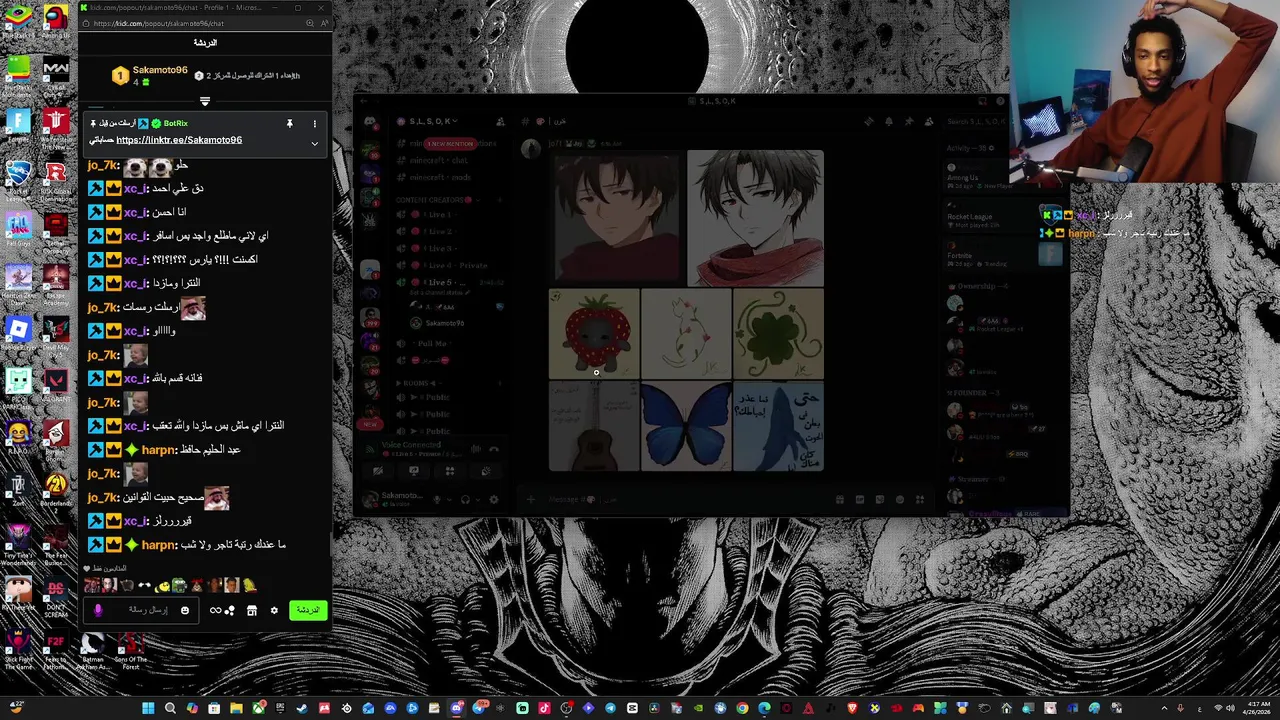
Task: Select the guitar drawing in Discord
Action: click(x=594, y=426)
